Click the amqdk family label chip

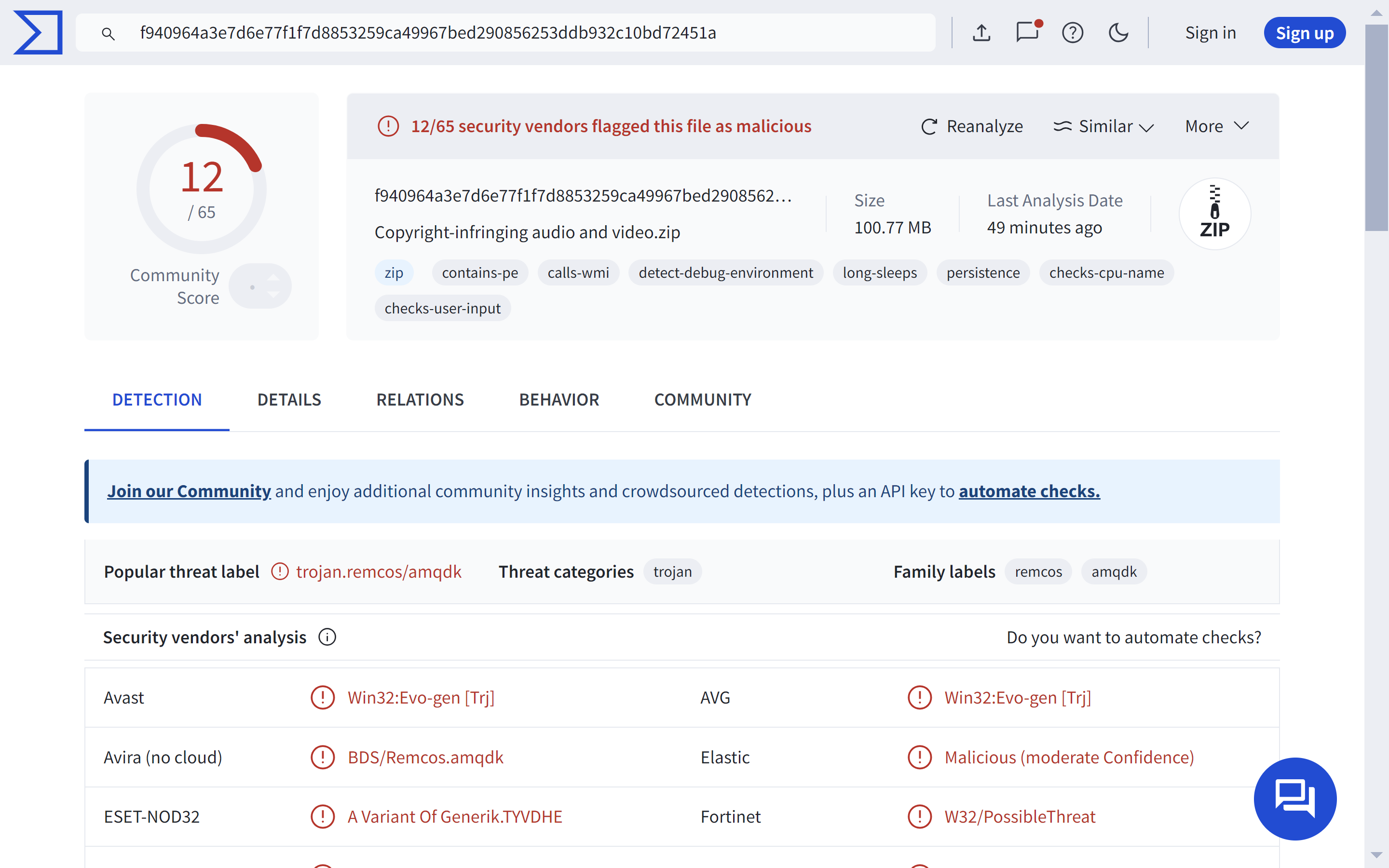1114,571
